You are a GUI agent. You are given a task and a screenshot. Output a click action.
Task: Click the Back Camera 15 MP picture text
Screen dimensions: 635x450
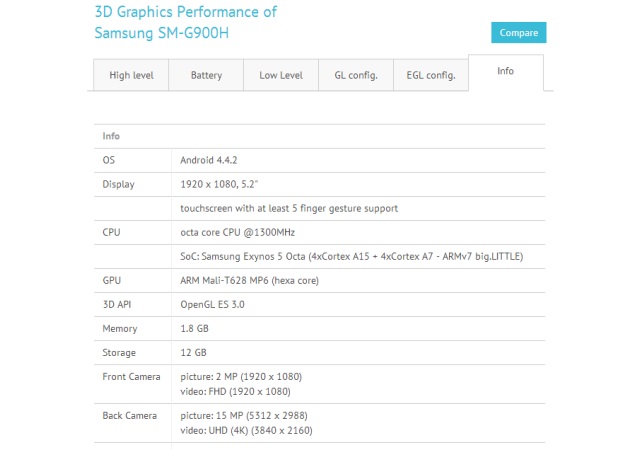[247, 415]
